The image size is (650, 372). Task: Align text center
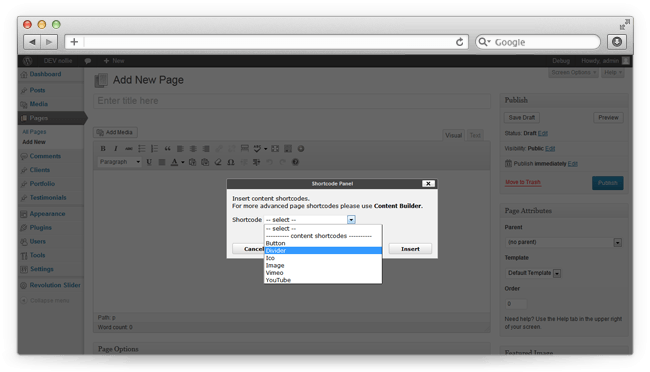[x=193, y=148]
